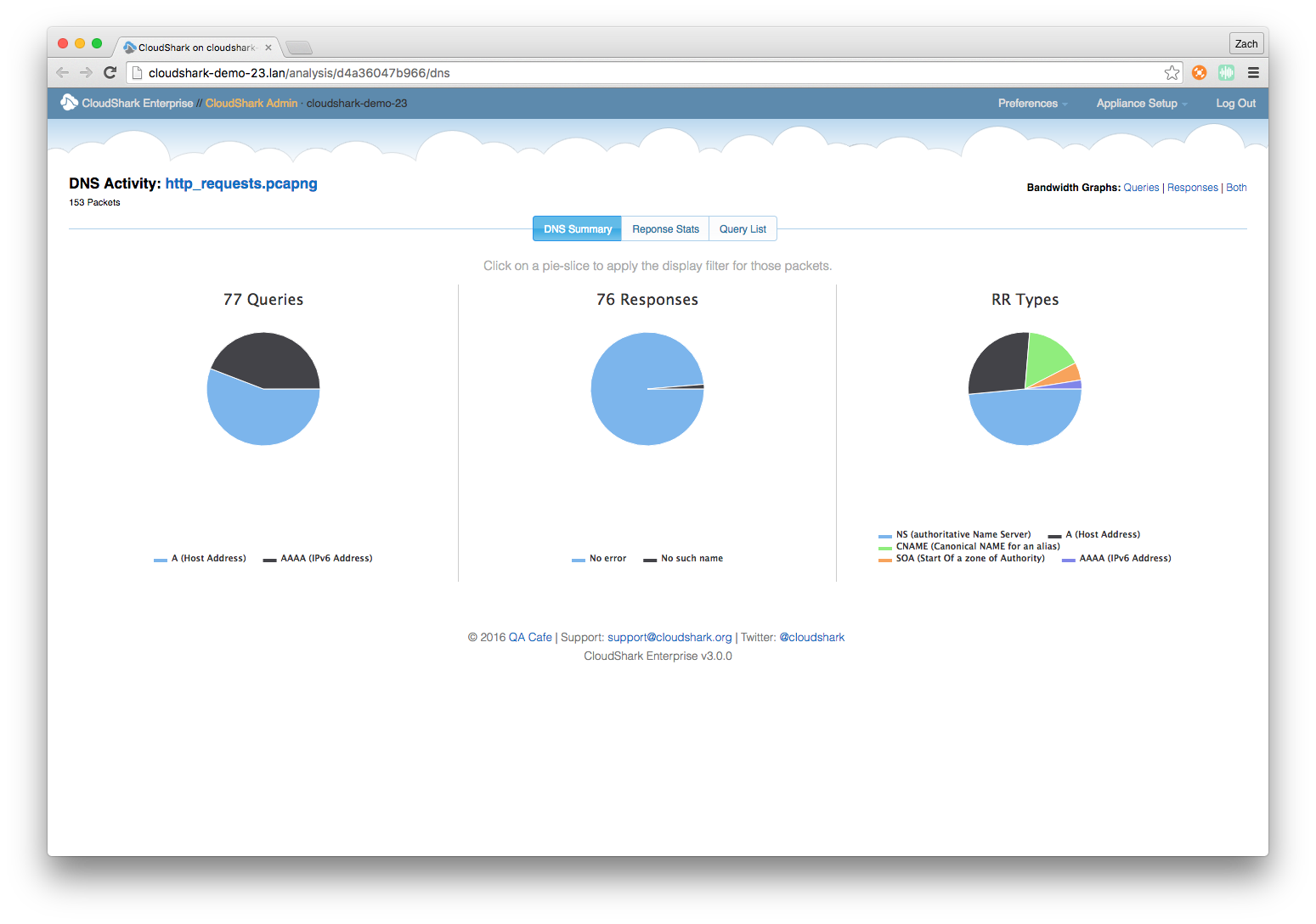Show the Queries bandwidth graph

(1141, 188)
